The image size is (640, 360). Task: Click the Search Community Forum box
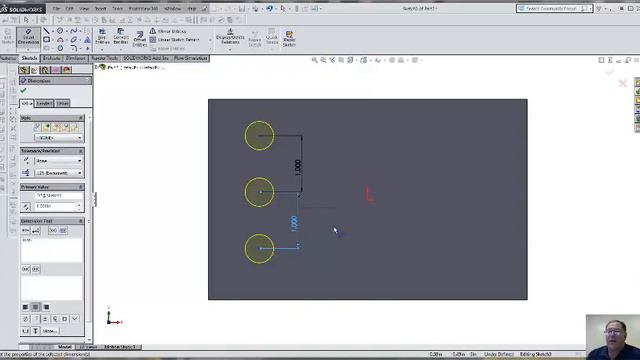click(554, 8)
